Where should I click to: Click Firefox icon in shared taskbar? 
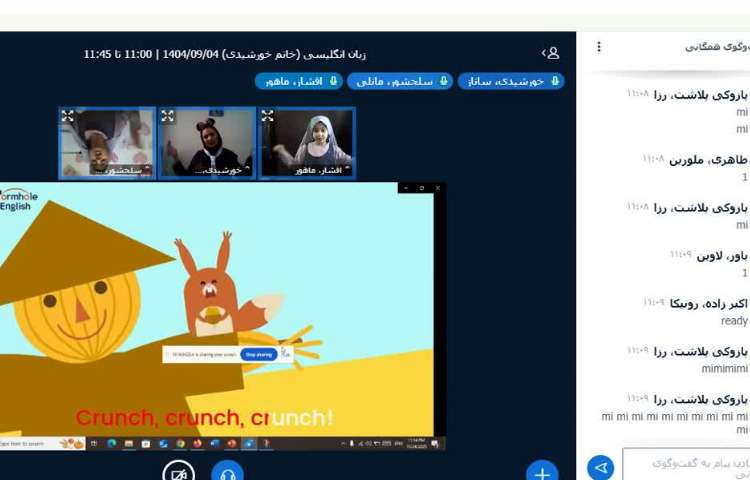(198, 444)
